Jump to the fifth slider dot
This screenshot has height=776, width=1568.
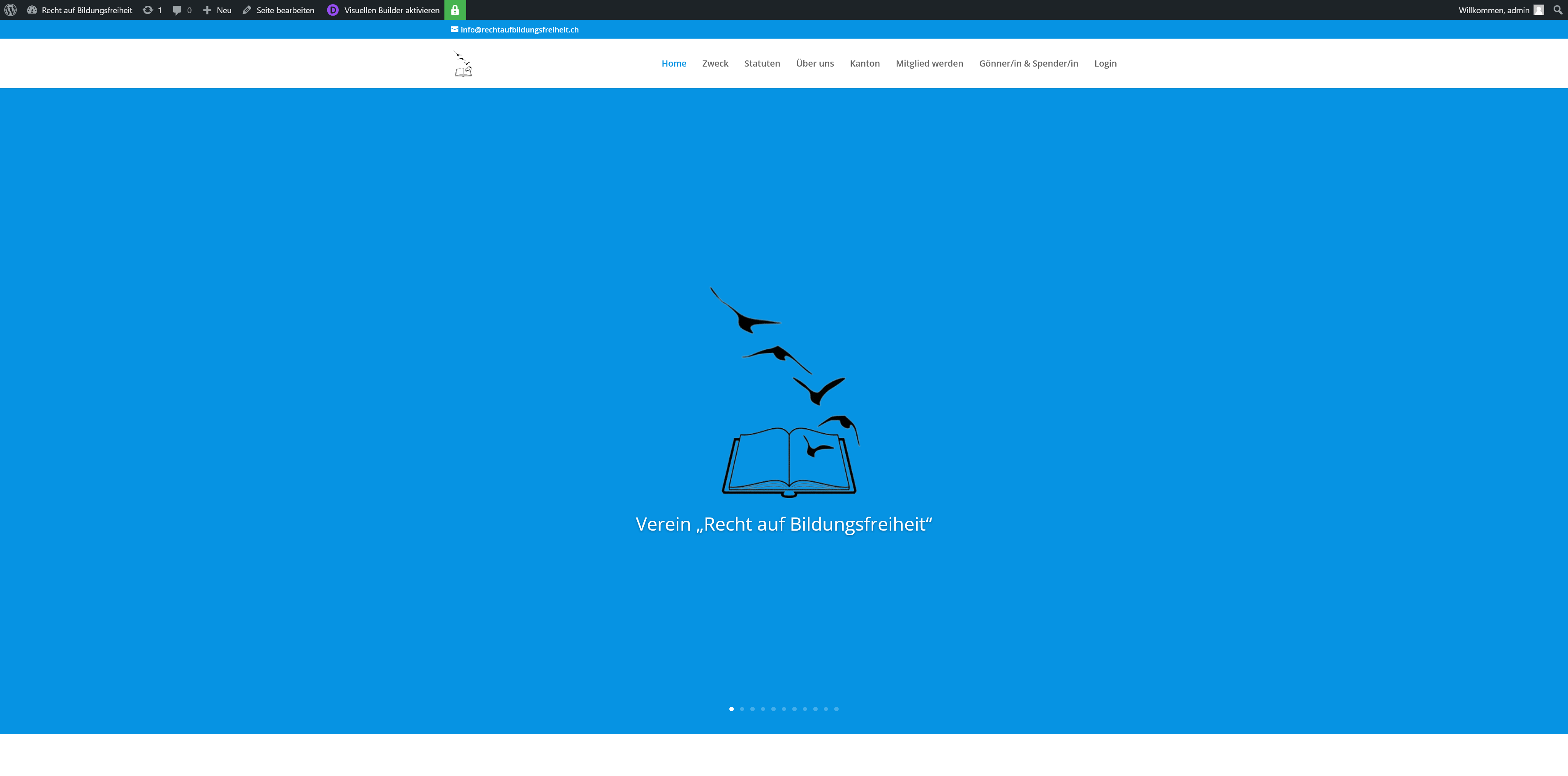tap(773, 709)
